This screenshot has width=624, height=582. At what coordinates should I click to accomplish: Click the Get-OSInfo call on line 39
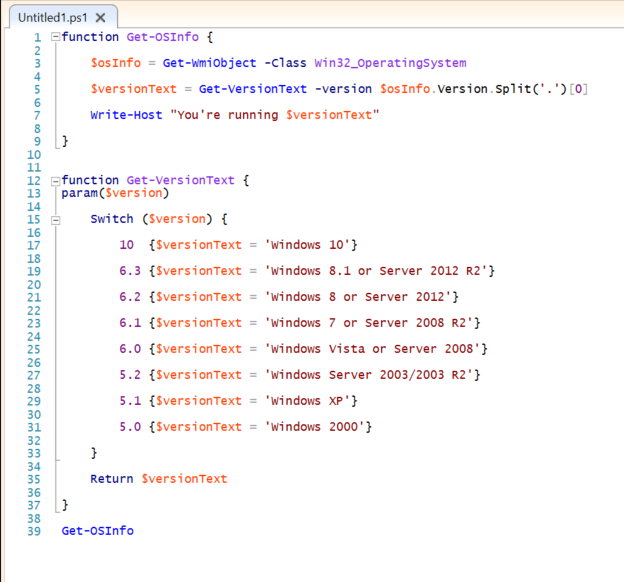pos(97,531)
